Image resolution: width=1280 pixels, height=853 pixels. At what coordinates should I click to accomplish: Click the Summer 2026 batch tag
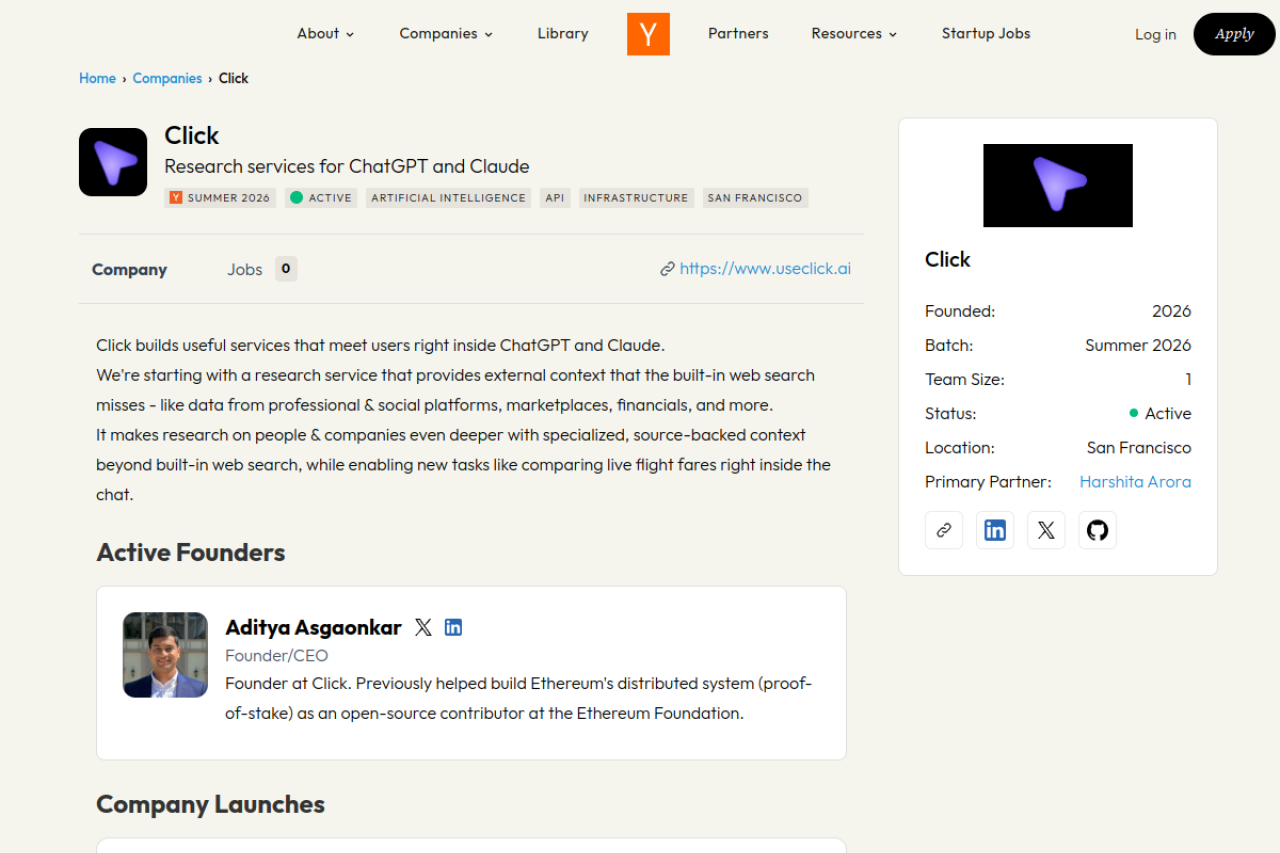220,198
